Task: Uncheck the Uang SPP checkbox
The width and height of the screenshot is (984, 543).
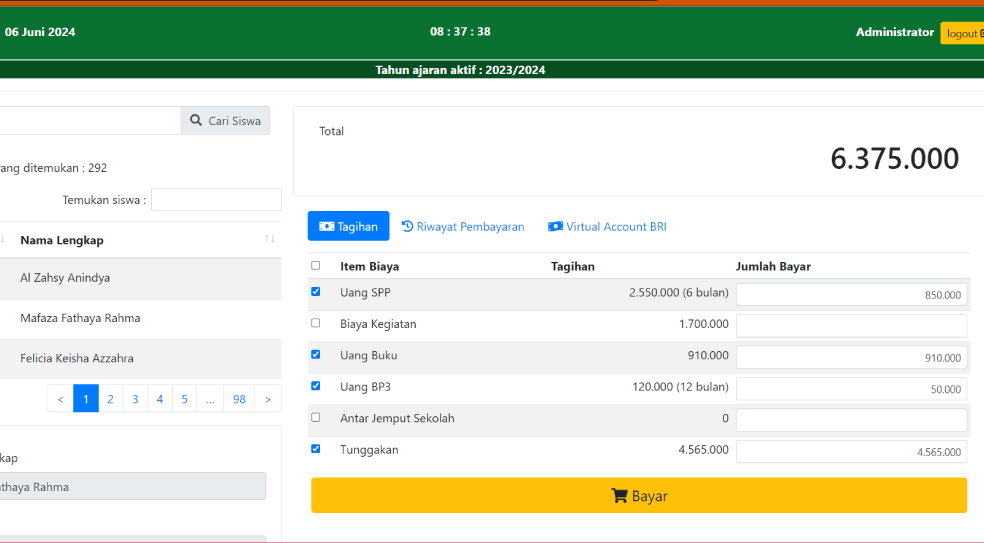Action: [x=316, y=292]
